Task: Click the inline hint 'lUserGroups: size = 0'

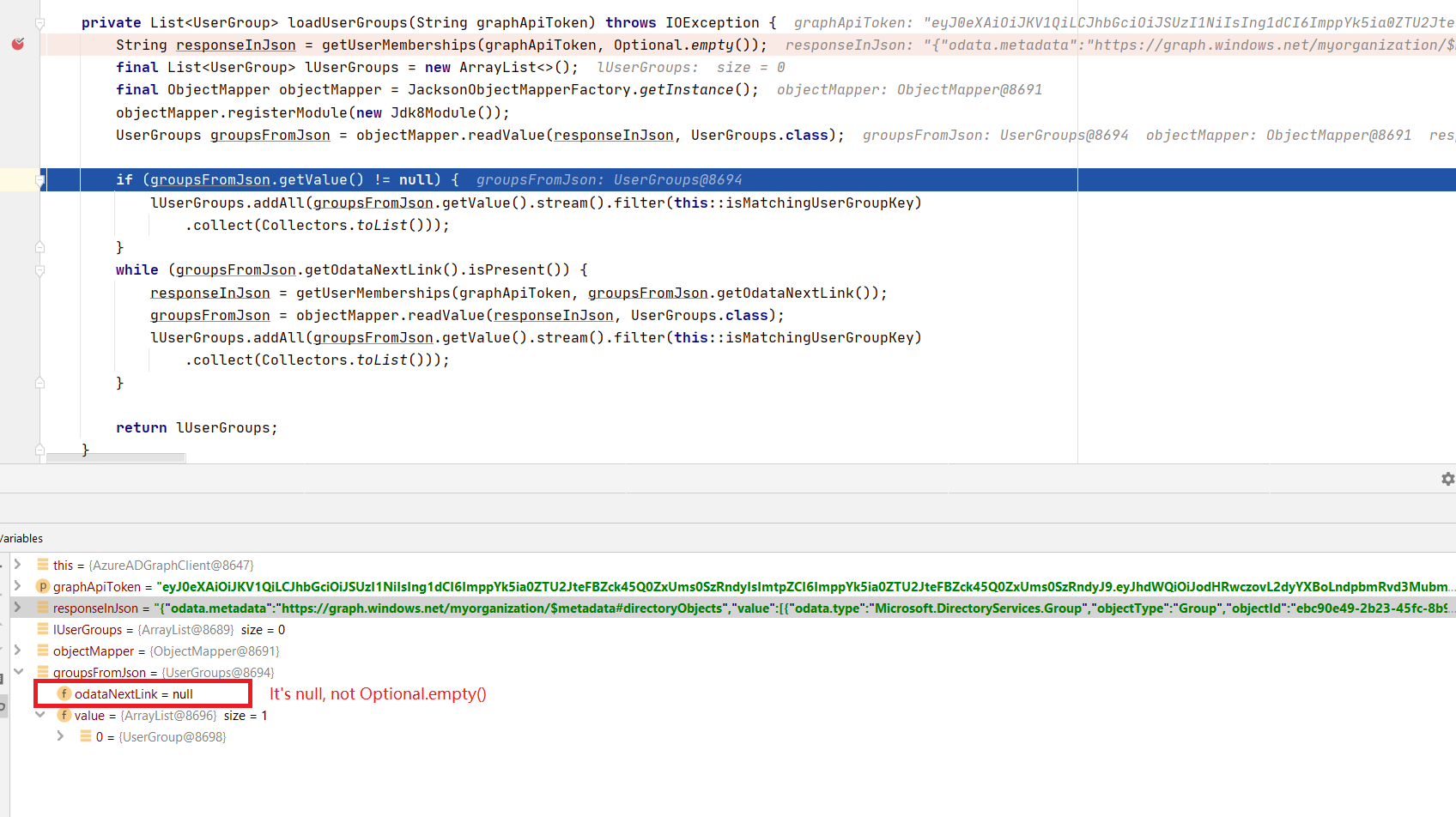Action: 690,67
